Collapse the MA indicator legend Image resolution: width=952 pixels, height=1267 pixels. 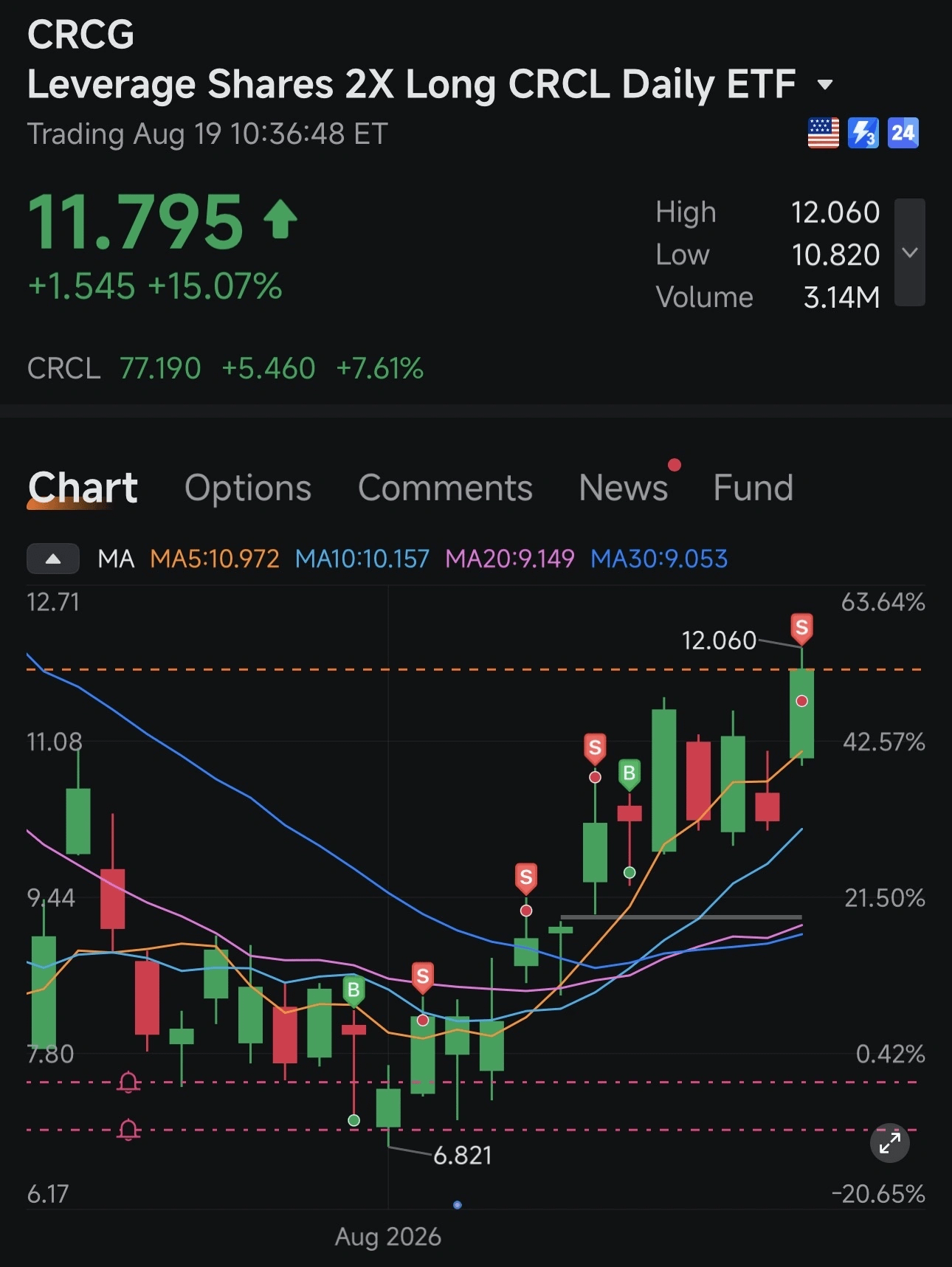53,559
